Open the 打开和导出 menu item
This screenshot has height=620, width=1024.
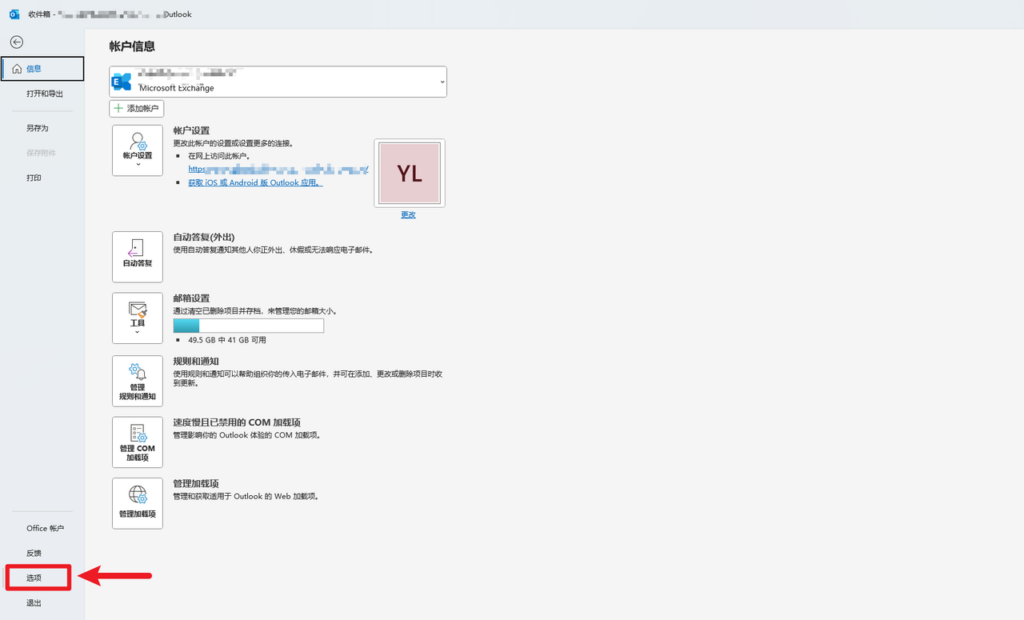45,94
